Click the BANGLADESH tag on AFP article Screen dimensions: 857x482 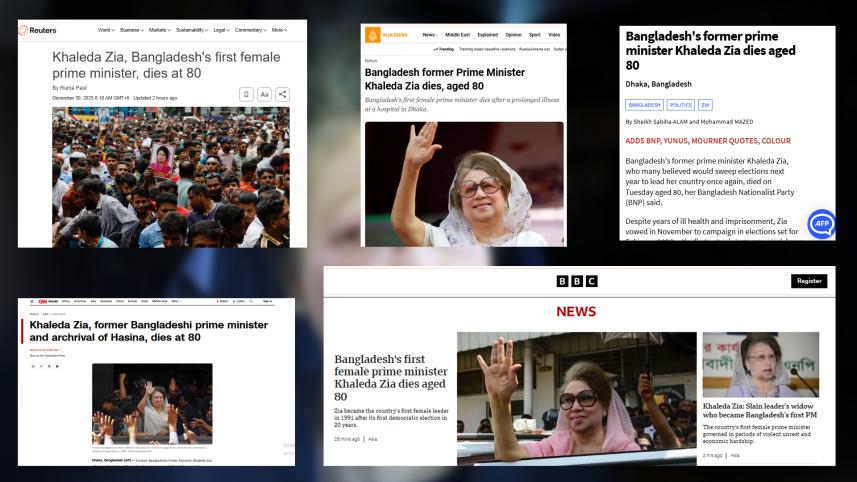643,105
